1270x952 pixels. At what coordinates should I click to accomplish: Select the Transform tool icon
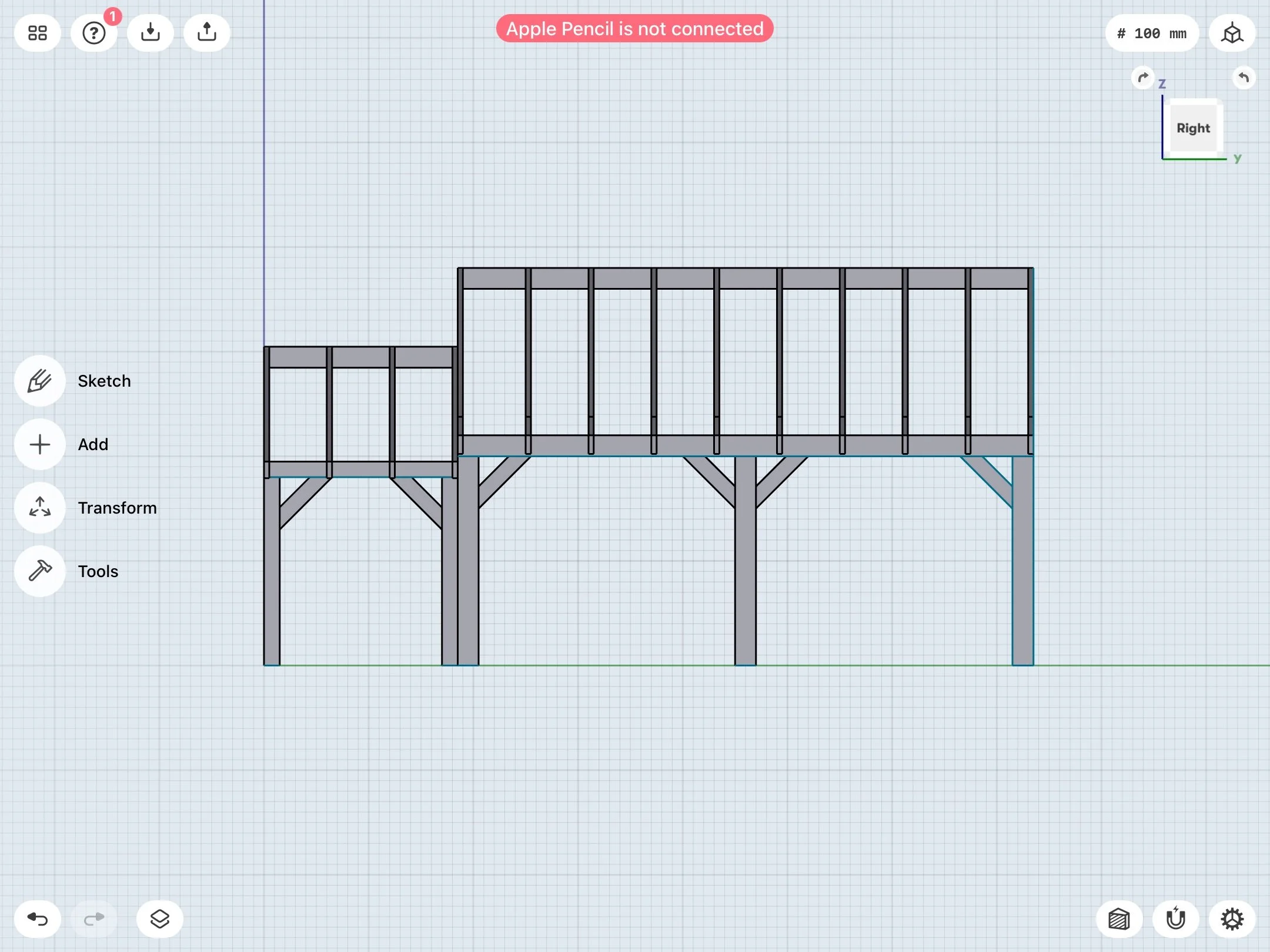[x=40, y=508]
